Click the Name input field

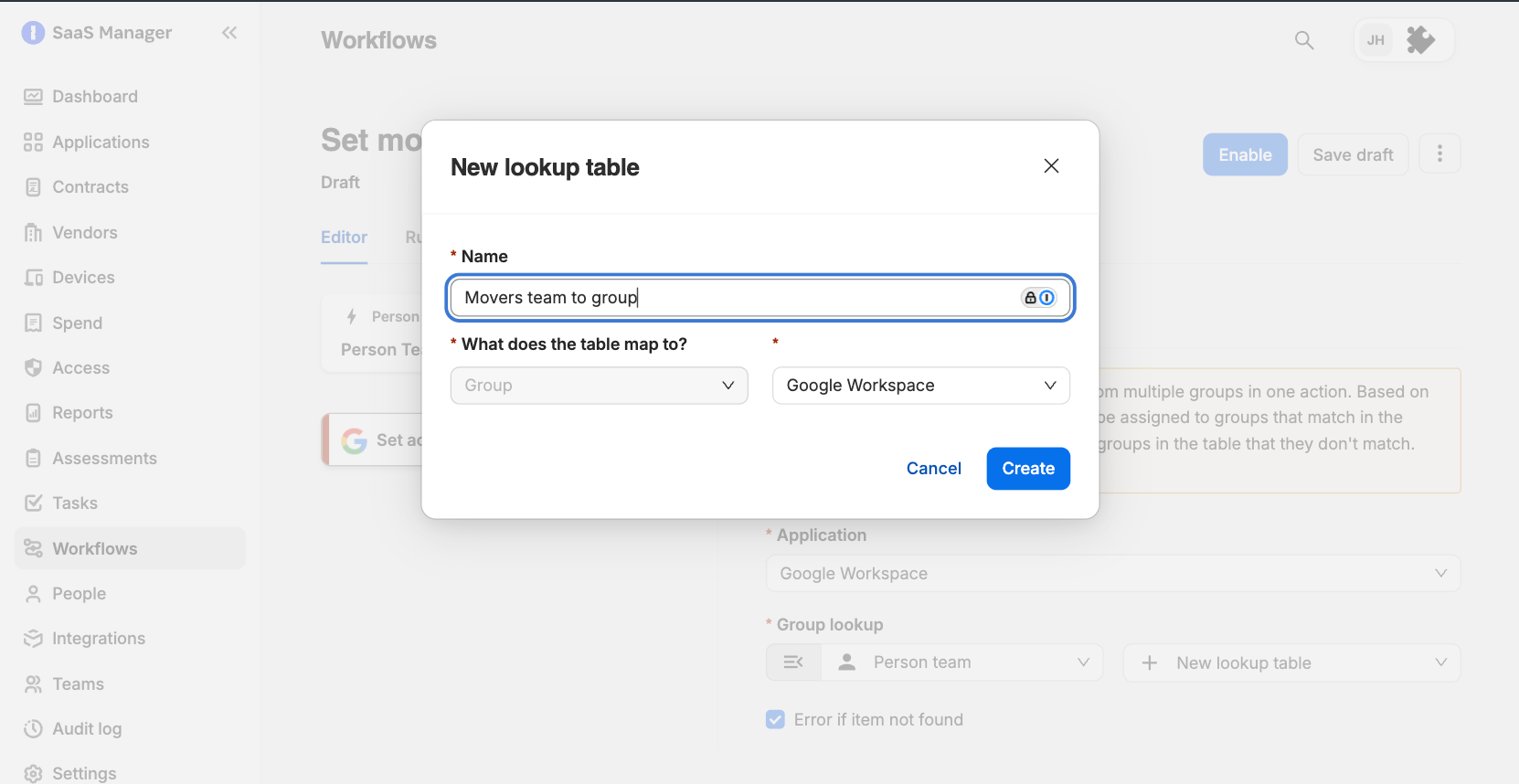(x=759, y=298)
